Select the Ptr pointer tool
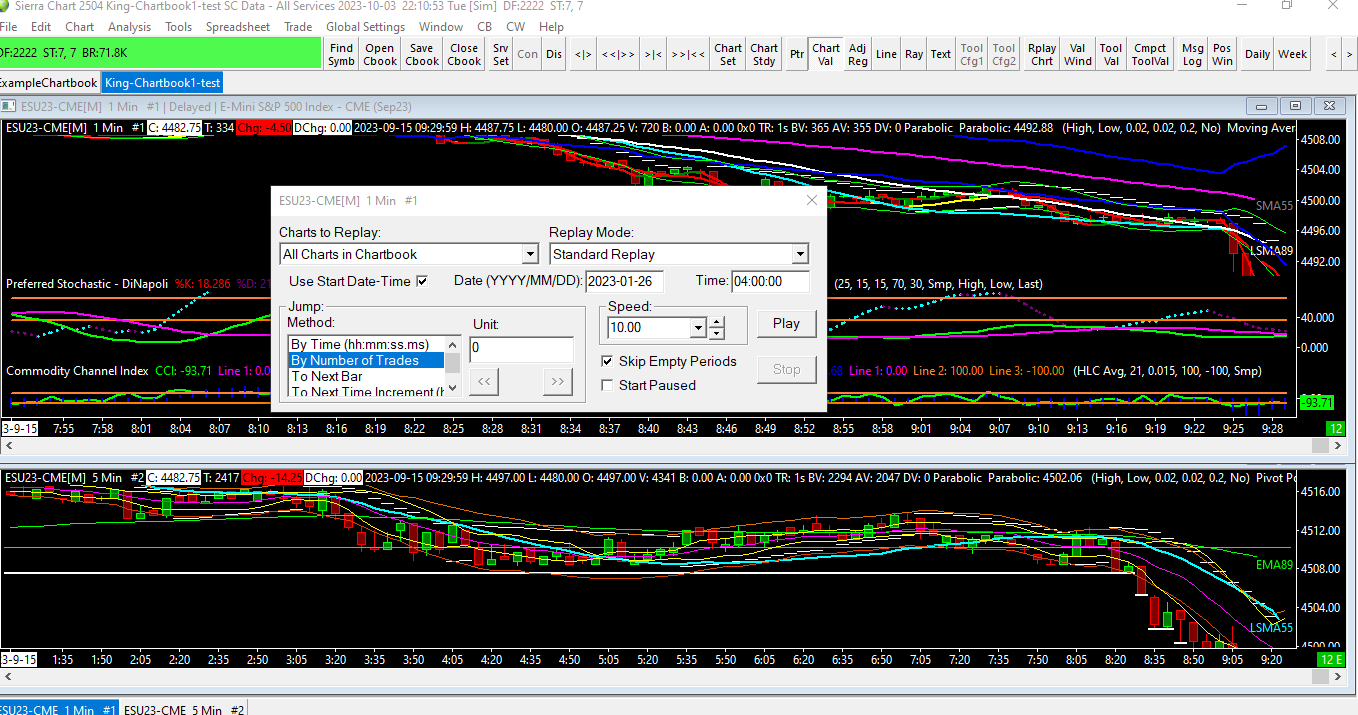 (x=796, y=54)
